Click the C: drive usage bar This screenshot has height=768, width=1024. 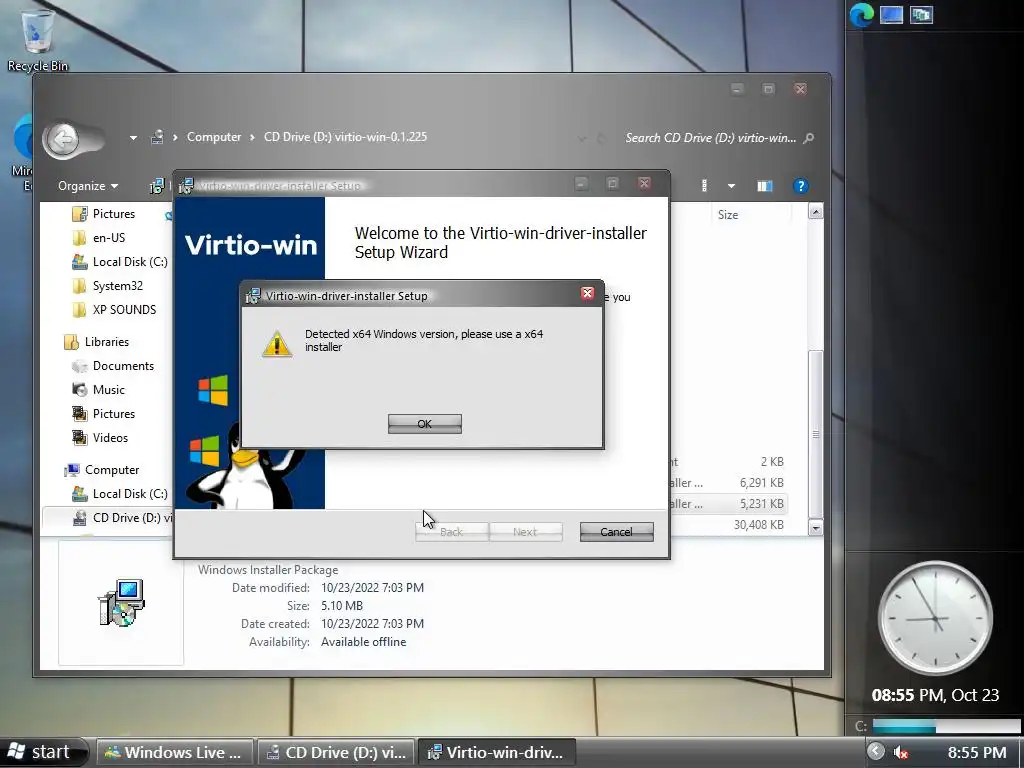[946, 726]
